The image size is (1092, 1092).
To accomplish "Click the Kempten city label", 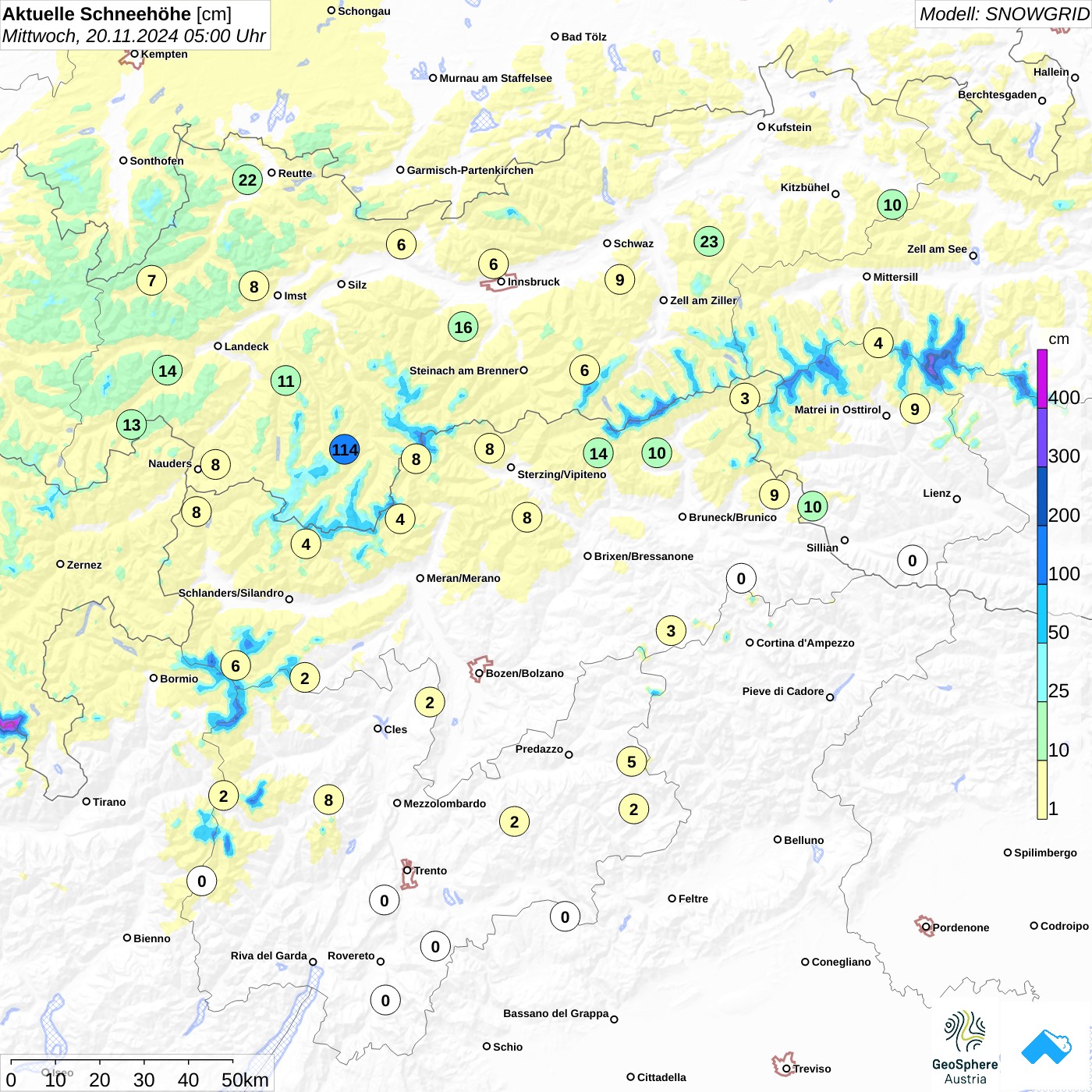I will [165, 54].
